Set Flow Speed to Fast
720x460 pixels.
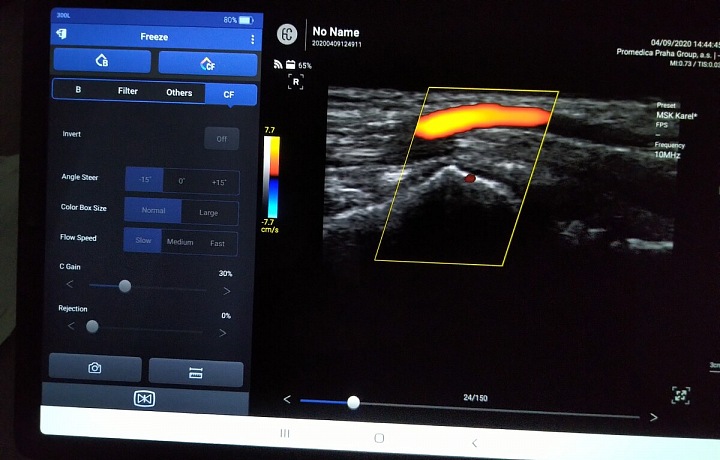point(217,243)
